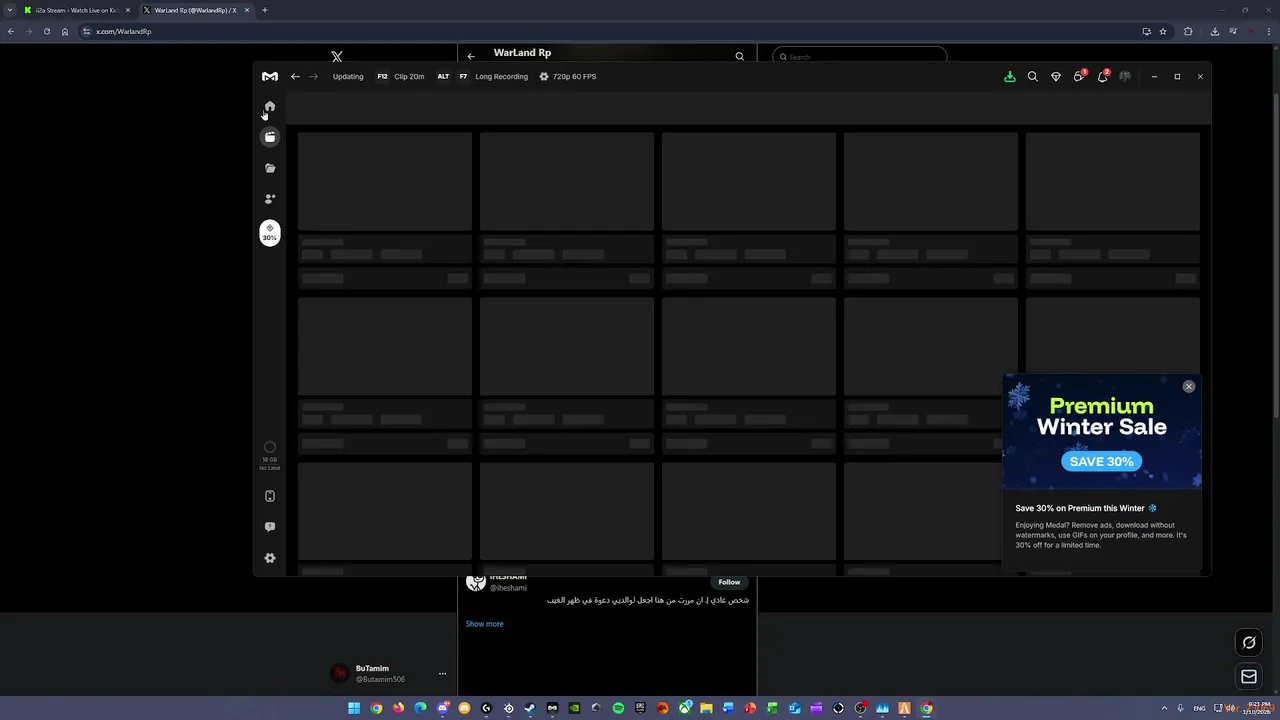Click the X Search input field
The width and height of the screenshot is (1280, 720).
point(859,57)
